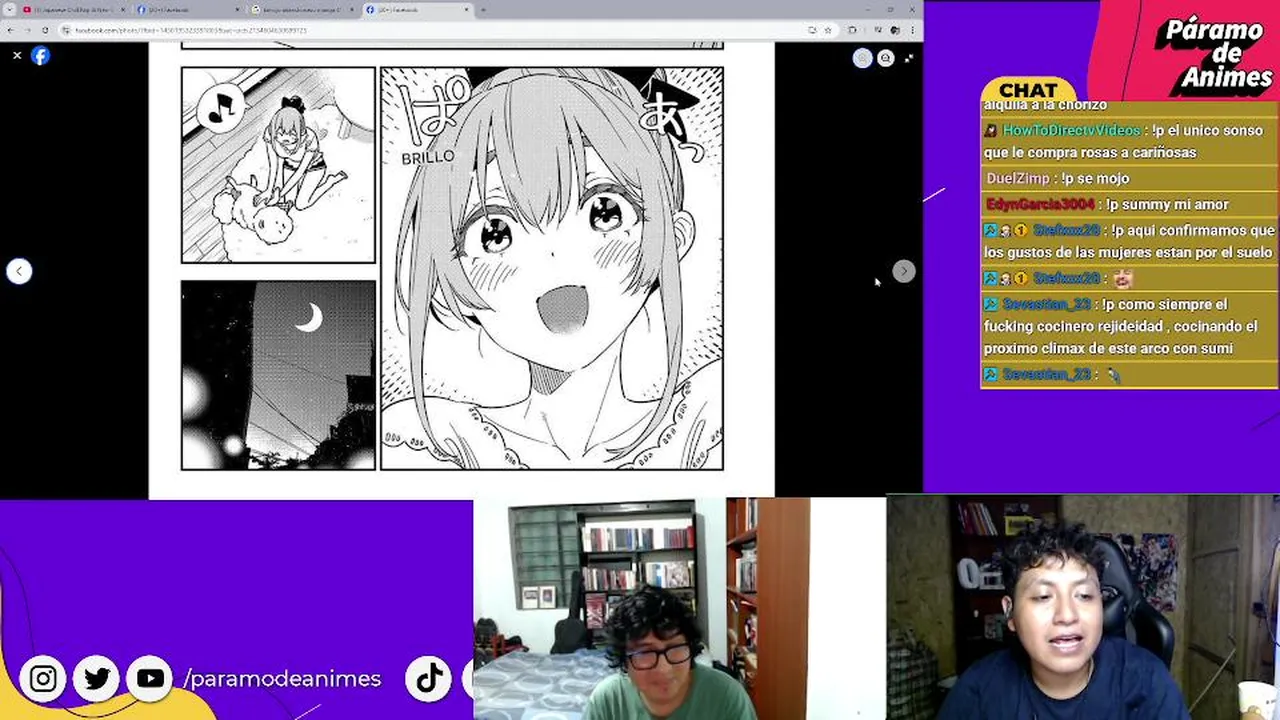
Task: Click the browser profile avatar icon
Action: [x=894, y=30]
